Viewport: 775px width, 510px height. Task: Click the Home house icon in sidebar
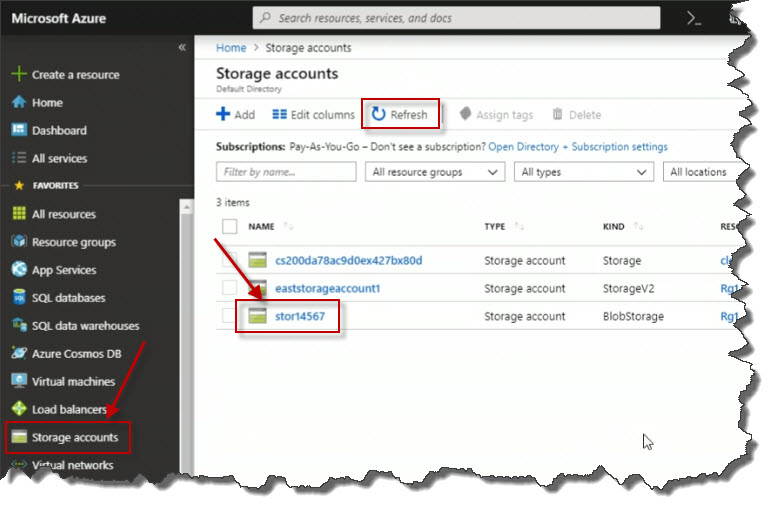(x=19, y=102)
